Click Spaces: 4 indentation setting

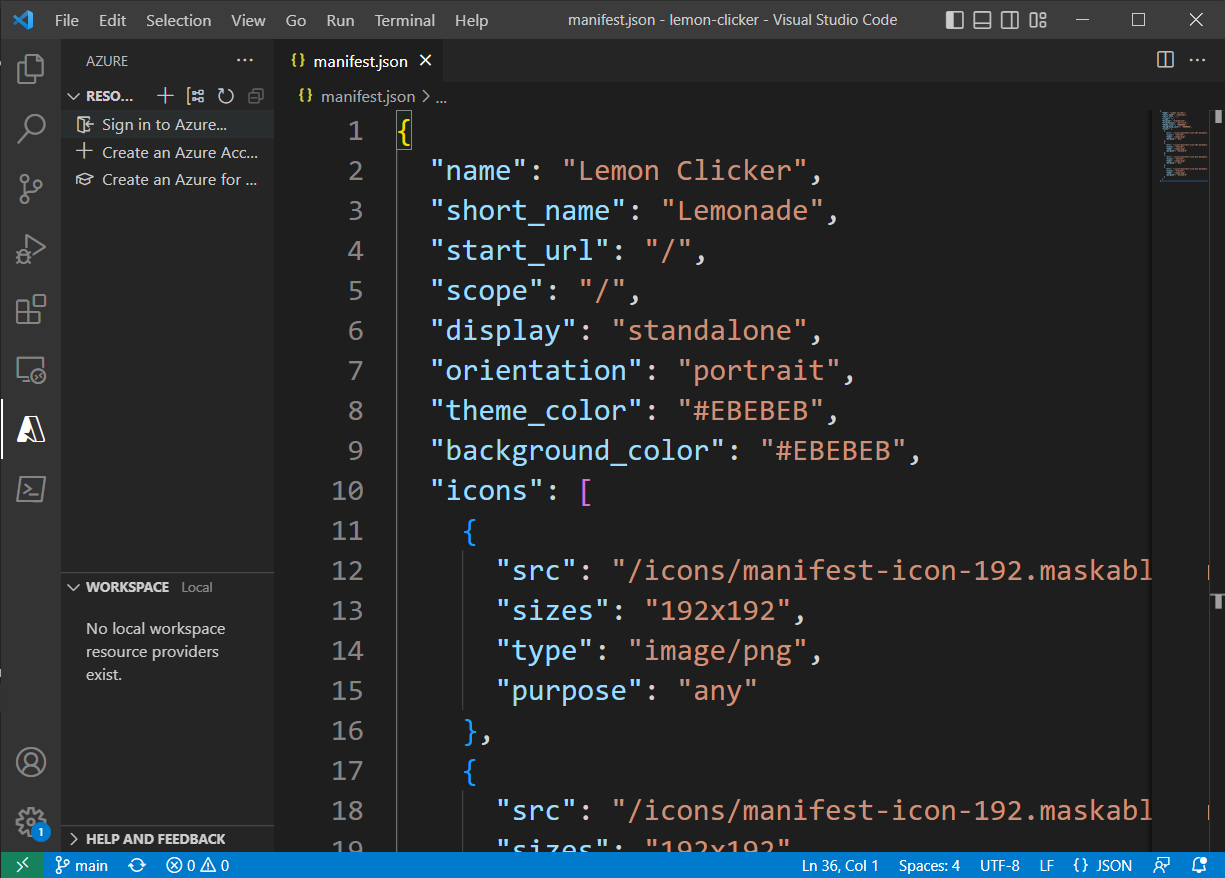929,865
